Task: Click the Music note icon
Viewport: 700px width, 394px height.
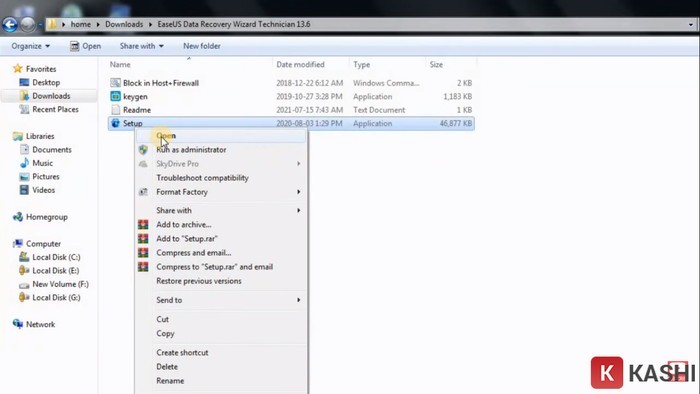Action: [24, 163]
